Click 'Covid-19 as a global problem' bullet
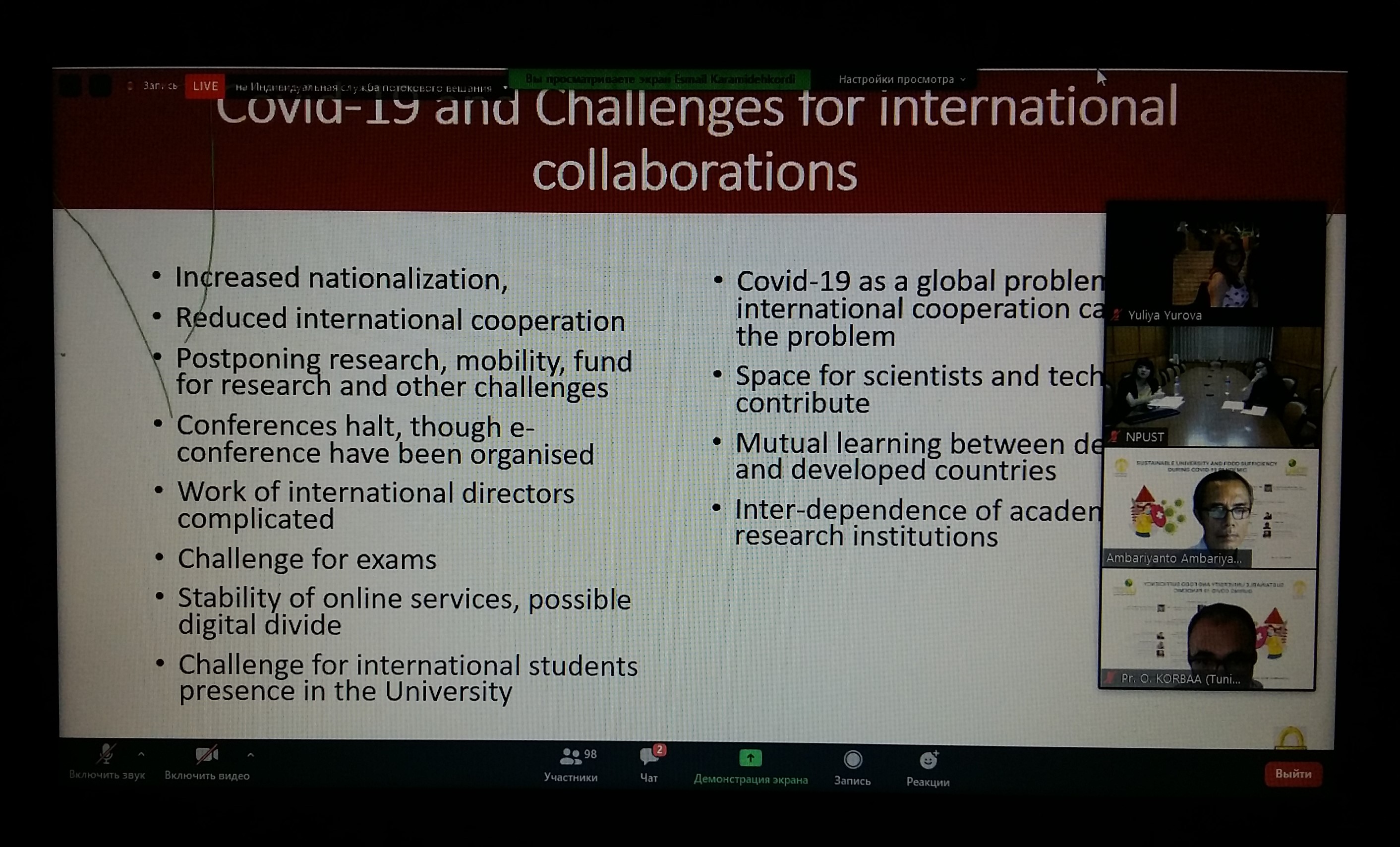 coord(920,308)
